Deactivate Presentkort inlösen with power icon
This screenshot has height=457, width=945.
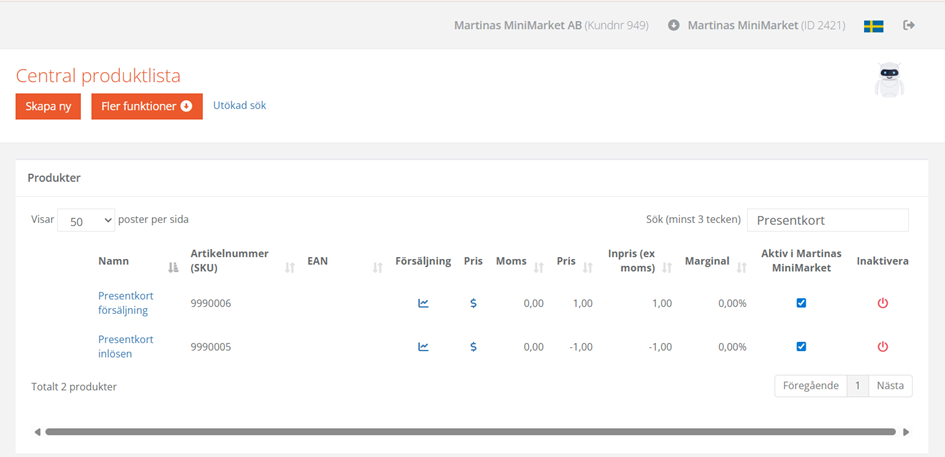(x=882, y=347)
